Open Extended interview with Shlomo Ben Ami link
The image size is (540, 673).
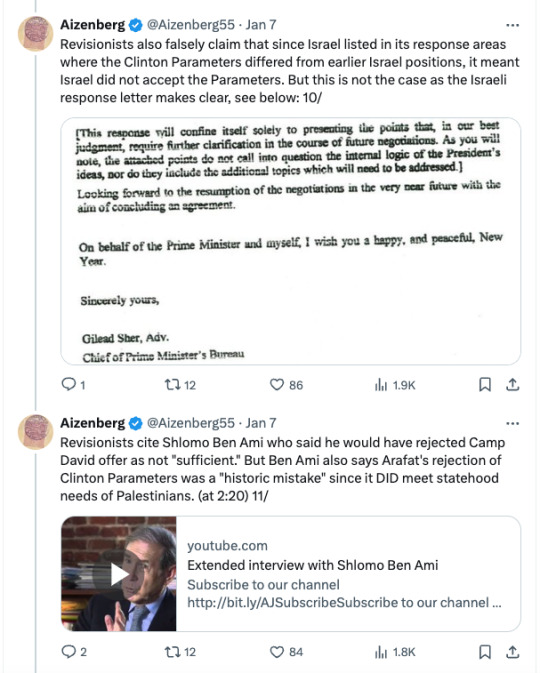(312, 565)
